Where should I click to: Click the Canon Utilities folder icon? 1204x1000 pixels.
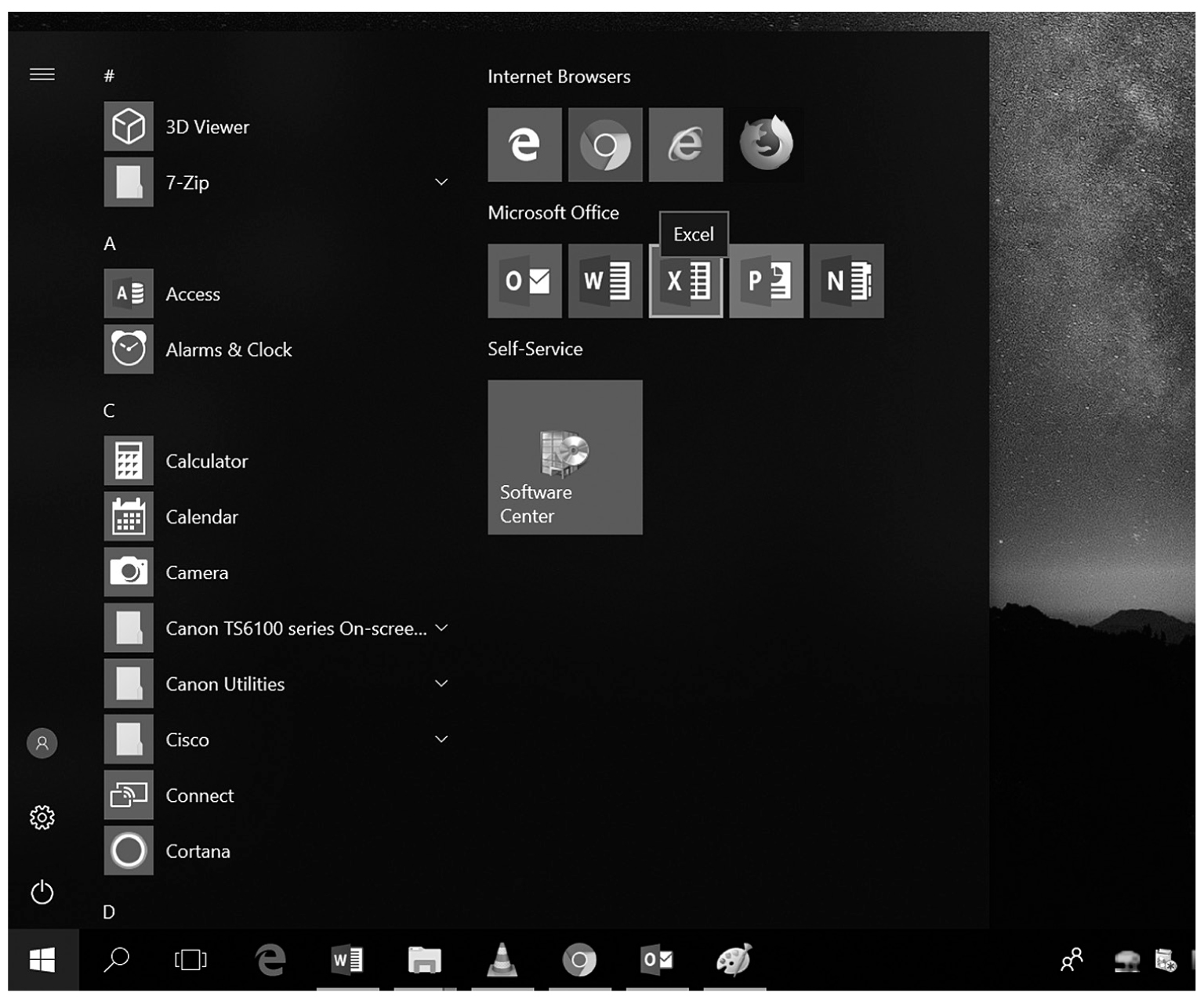[129, 683]
